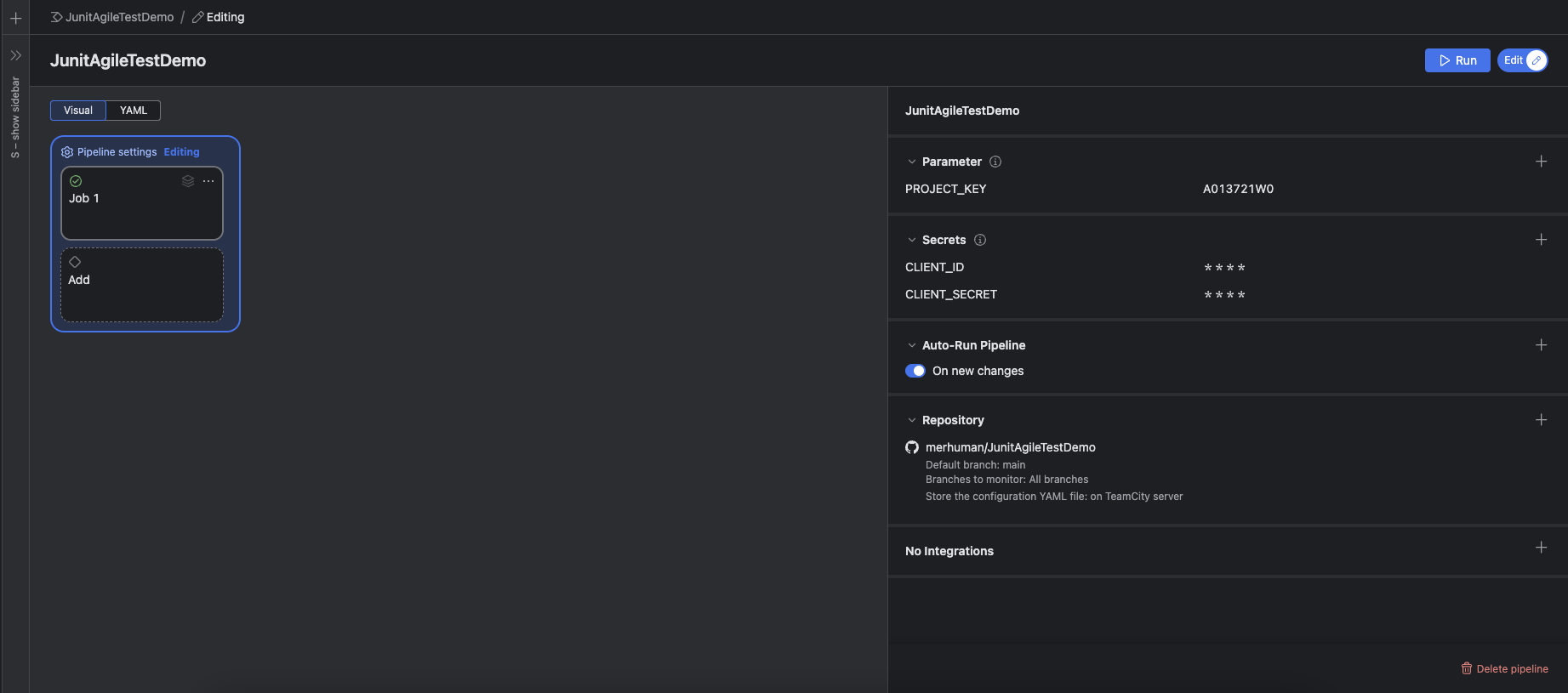Click the green check status icon on Job 1
Screen dimensions: 1568x693
pyautogui.click(x=76, y=181)
